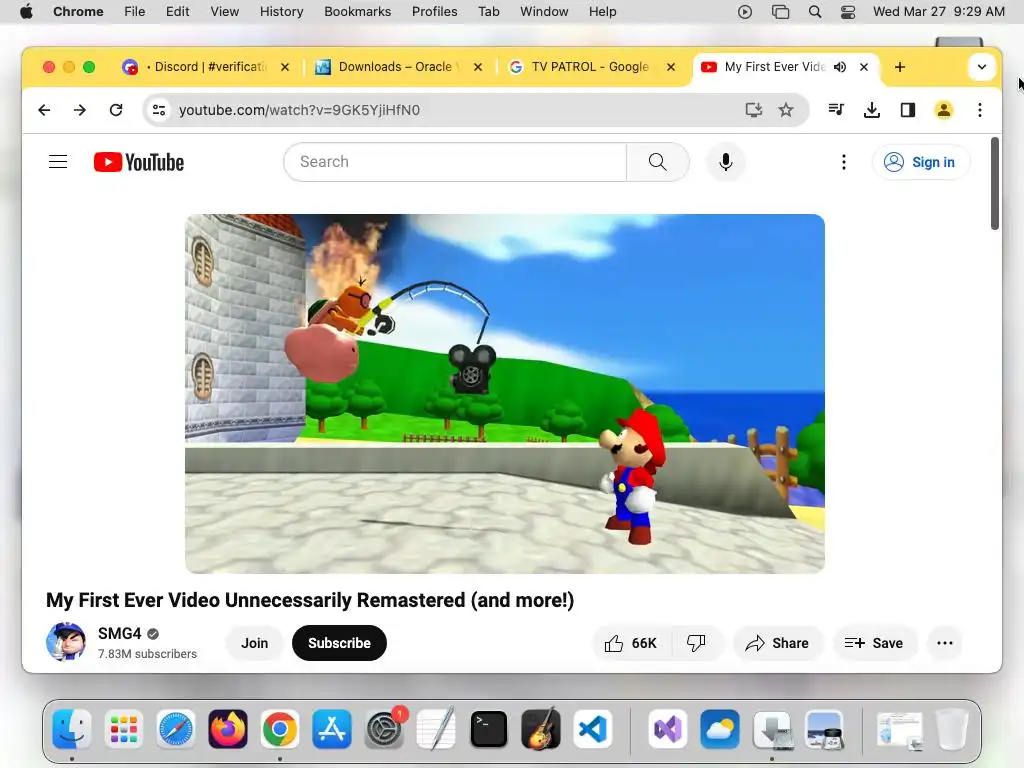The width and height of the screenshot is (1024, 768).
Task: Go back with the browser back arrow
Action: pyautogui.click(x=44, y=110)
